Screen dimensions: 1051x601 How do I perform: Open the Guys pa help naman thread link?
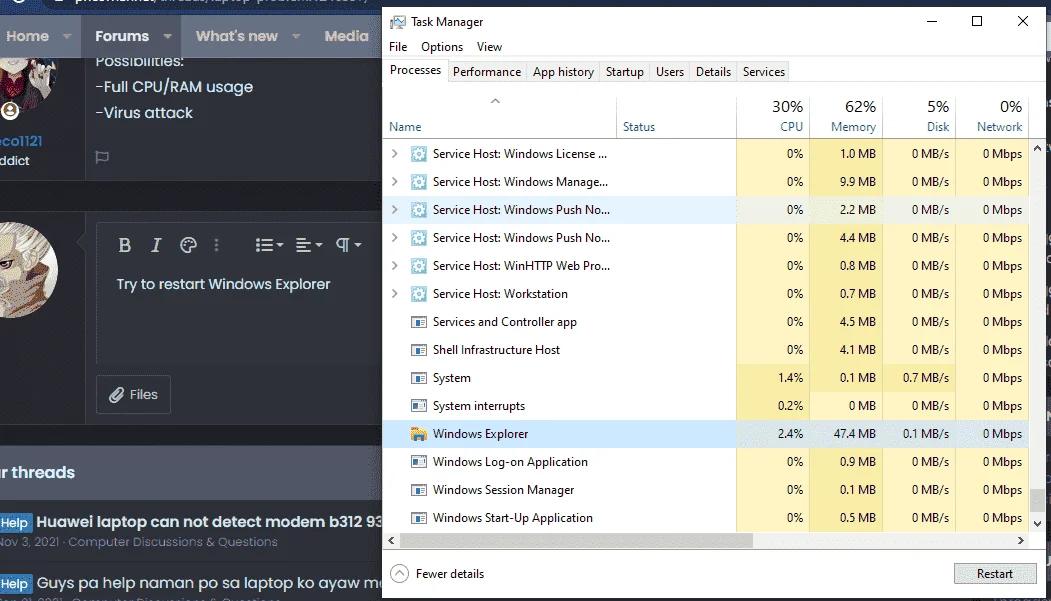(x=209, y=583)
